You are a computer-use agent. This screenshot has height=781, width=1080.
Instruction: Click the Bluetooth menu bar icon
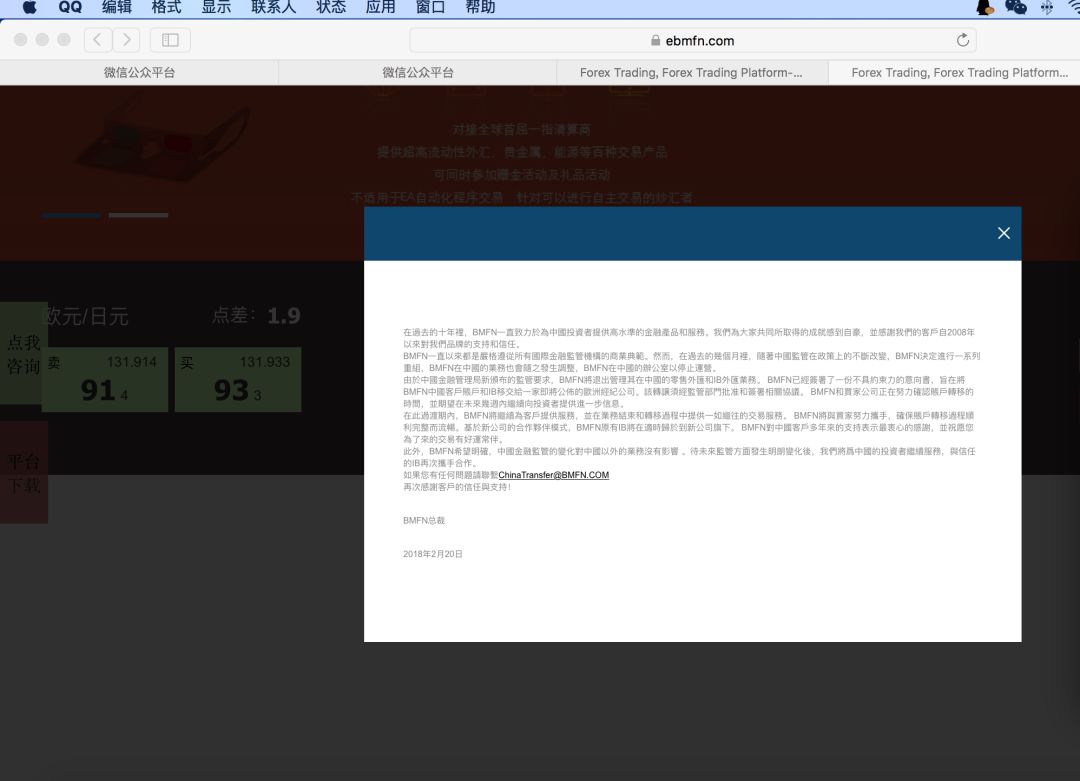click(x=1046, y=8)
